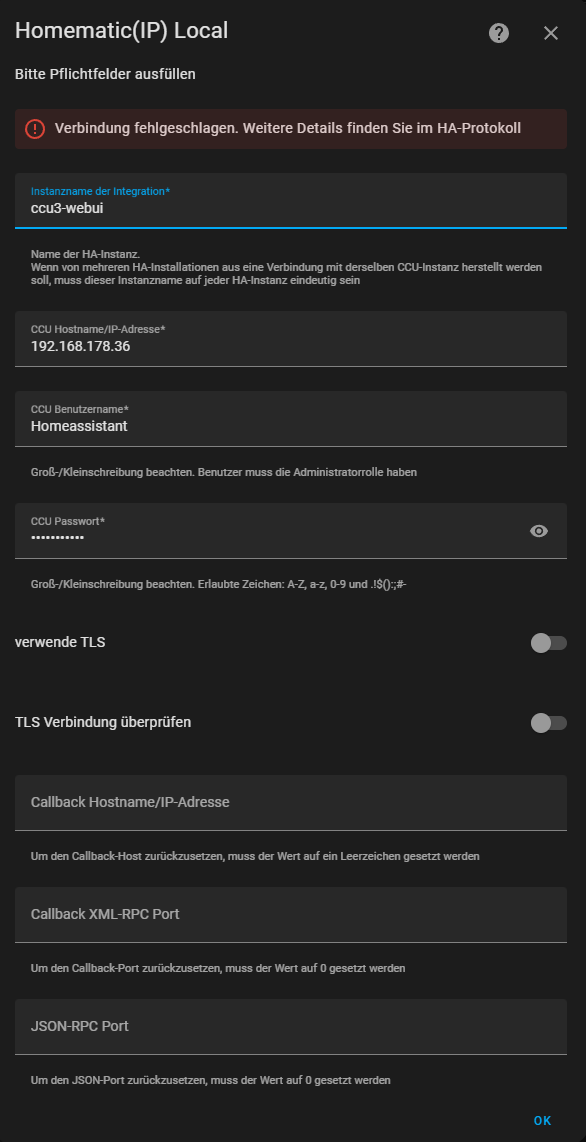Open the help question mark icon
Screen dimensions: 586x1142
point(499,33)
